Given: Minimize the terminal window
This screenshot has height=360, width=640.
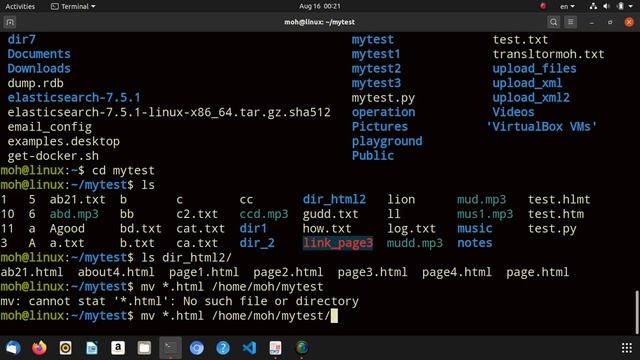Looking at the screenshot, I should coord(591,22).
